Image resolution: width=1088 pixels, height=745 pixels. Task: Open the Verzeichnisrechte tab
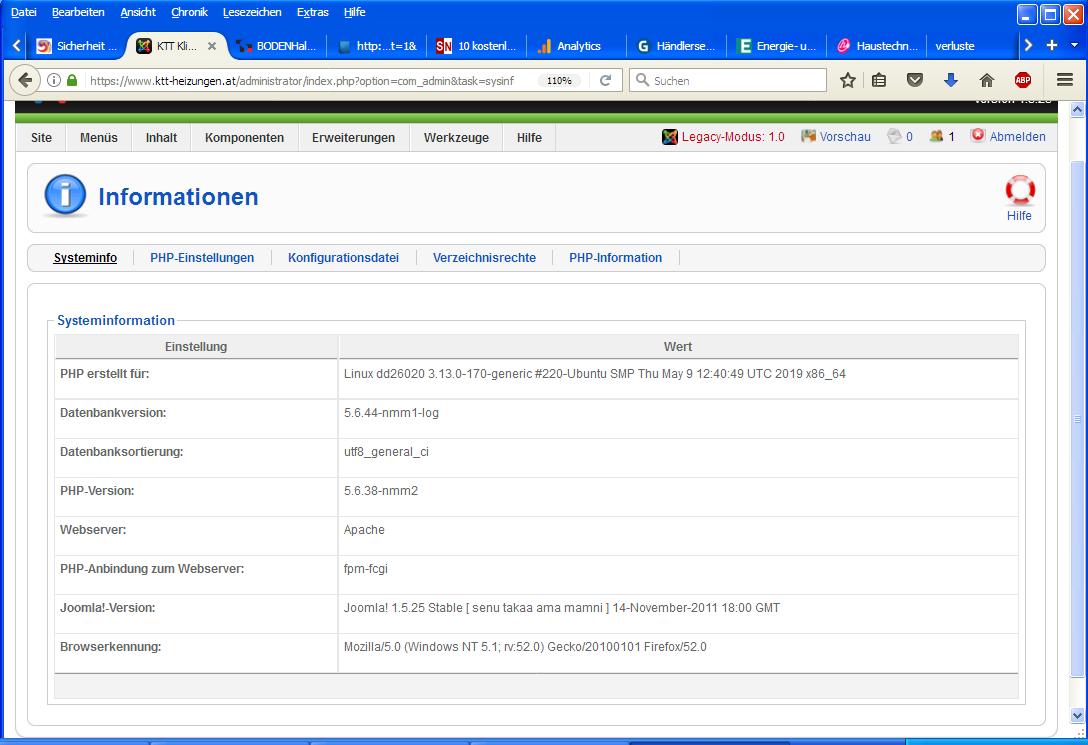(x=484, y=258)
